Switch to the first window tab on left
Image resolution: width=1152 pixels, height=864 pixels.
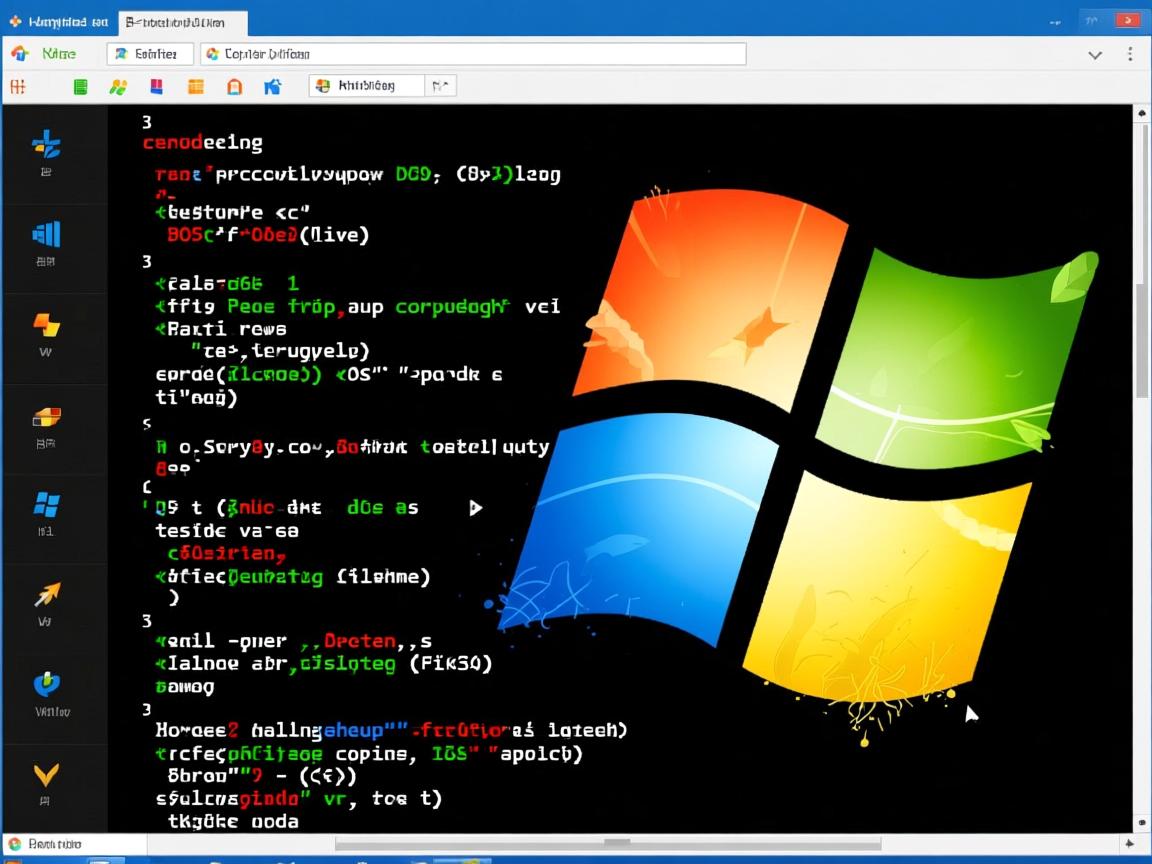[x=58, y=21]
